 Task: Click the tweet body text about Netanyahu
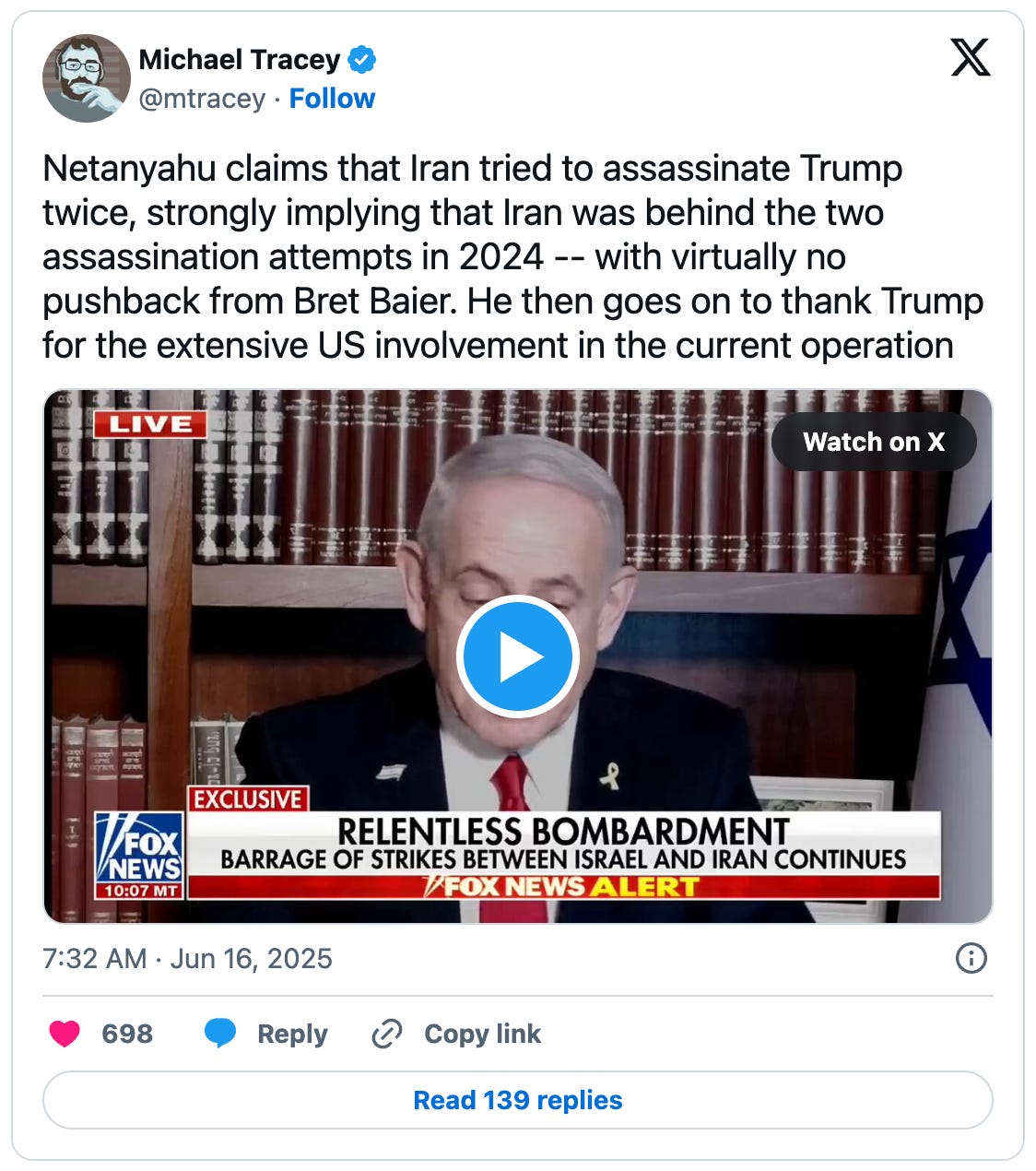pos(512,257)
